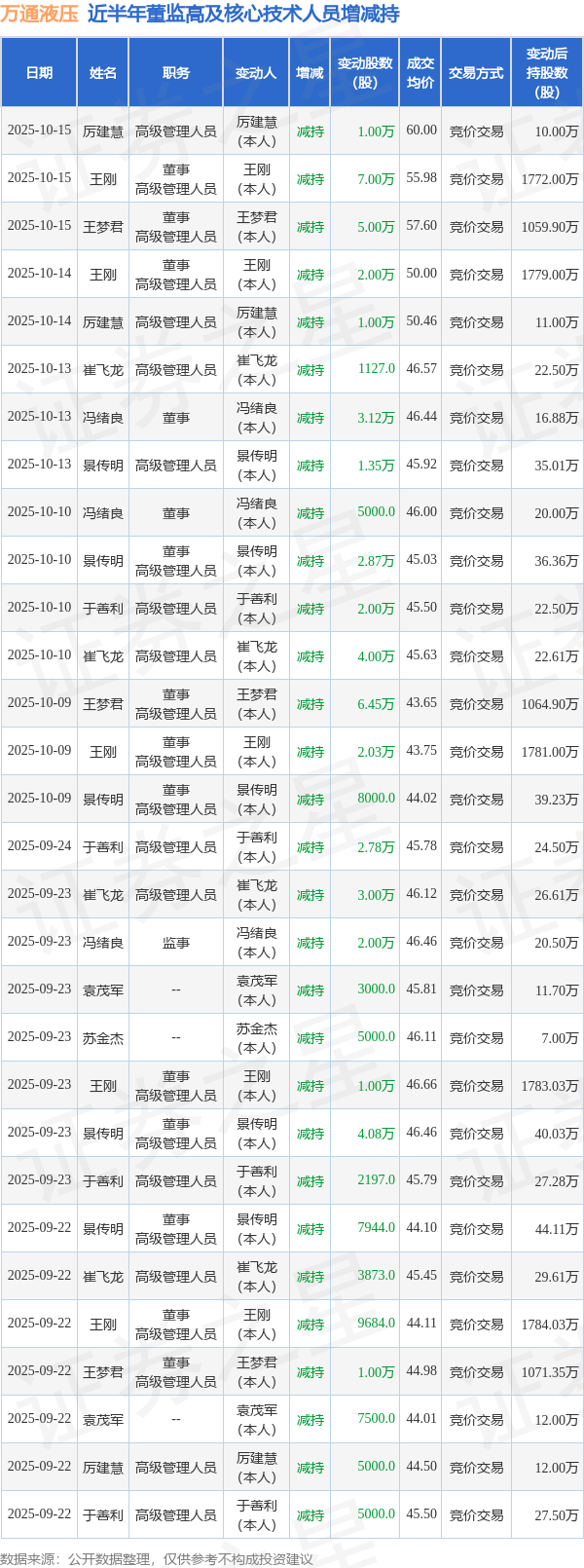Select the 1772.00万 holdings cell
This screenshot has width=584, height=1568.
coord(550,179)
